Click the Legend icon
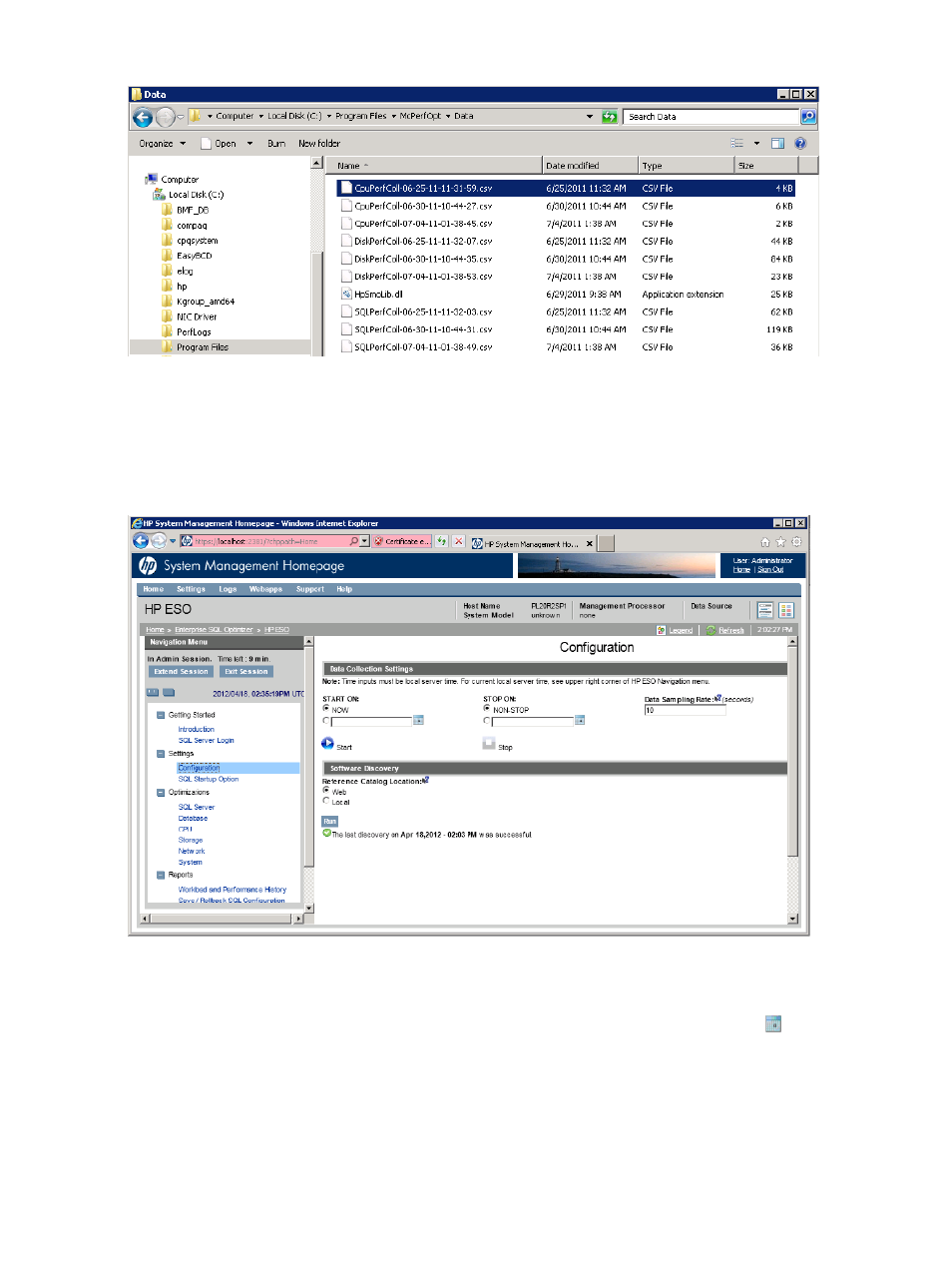This screenshot has height=1268, width=952. pos(662,630)
